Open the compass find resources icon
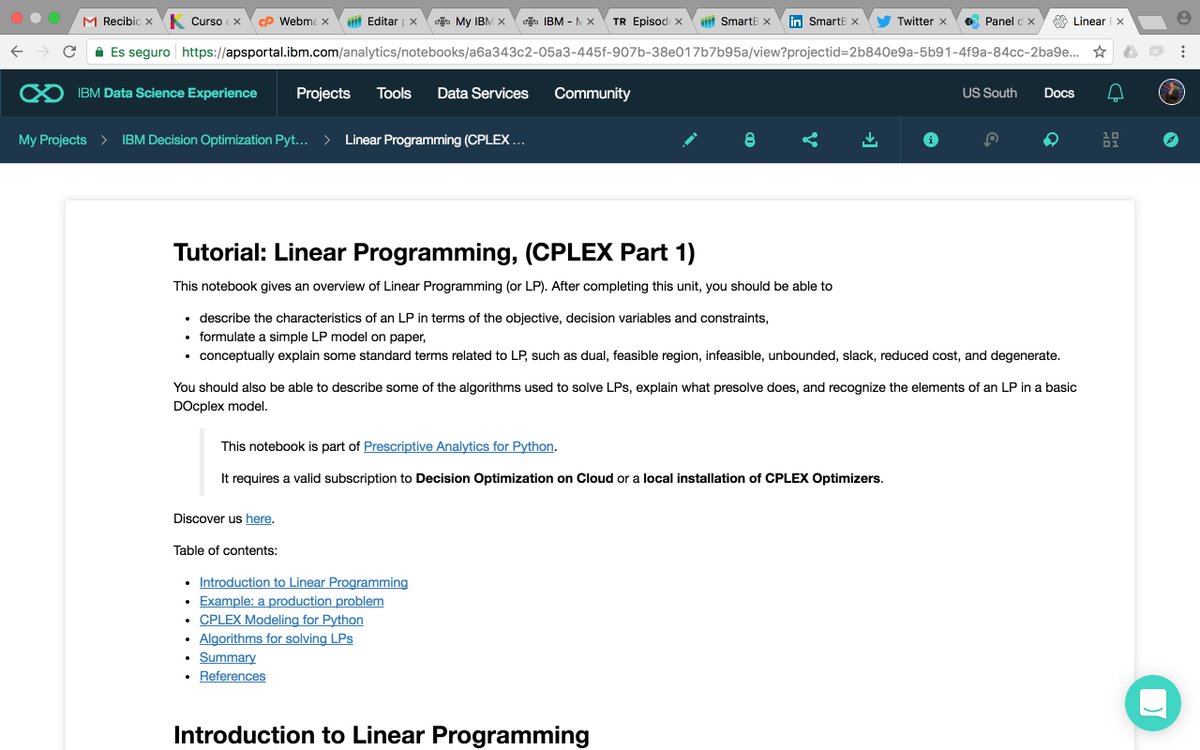Image resolution: width=1200 pixels, height=750 pixels. coord(1171,140)
